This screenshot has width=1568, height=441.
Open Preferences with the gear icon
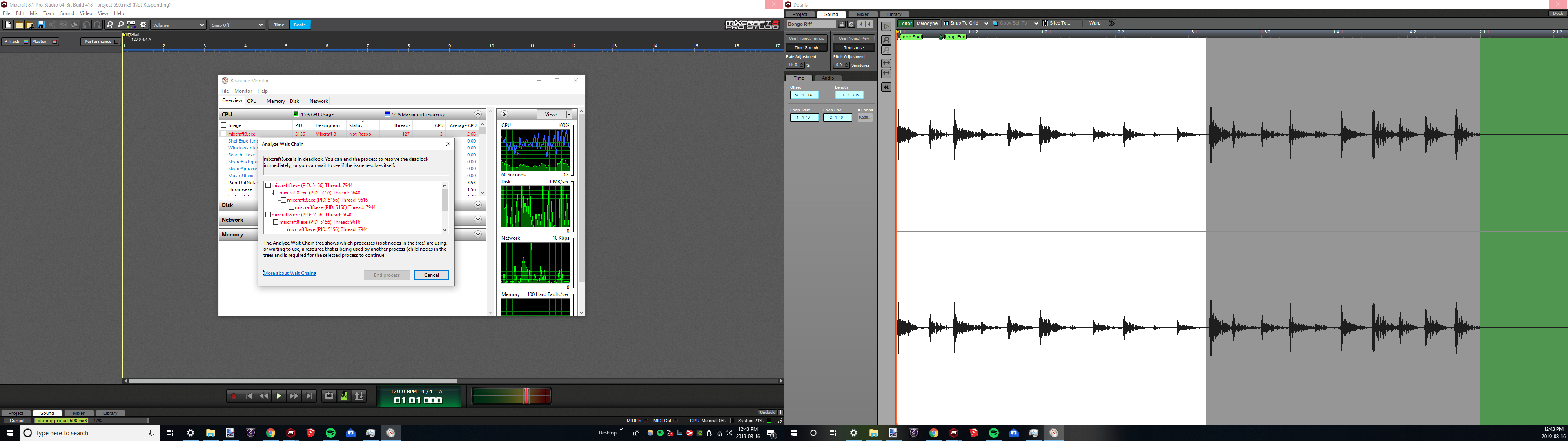(144, 25)
